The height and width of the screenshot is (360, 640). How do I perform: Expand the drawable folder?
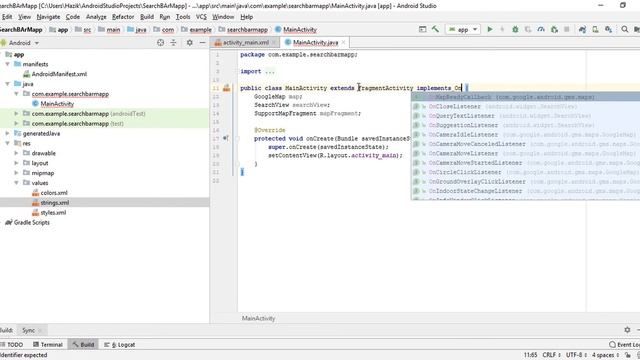click(16, 153)
